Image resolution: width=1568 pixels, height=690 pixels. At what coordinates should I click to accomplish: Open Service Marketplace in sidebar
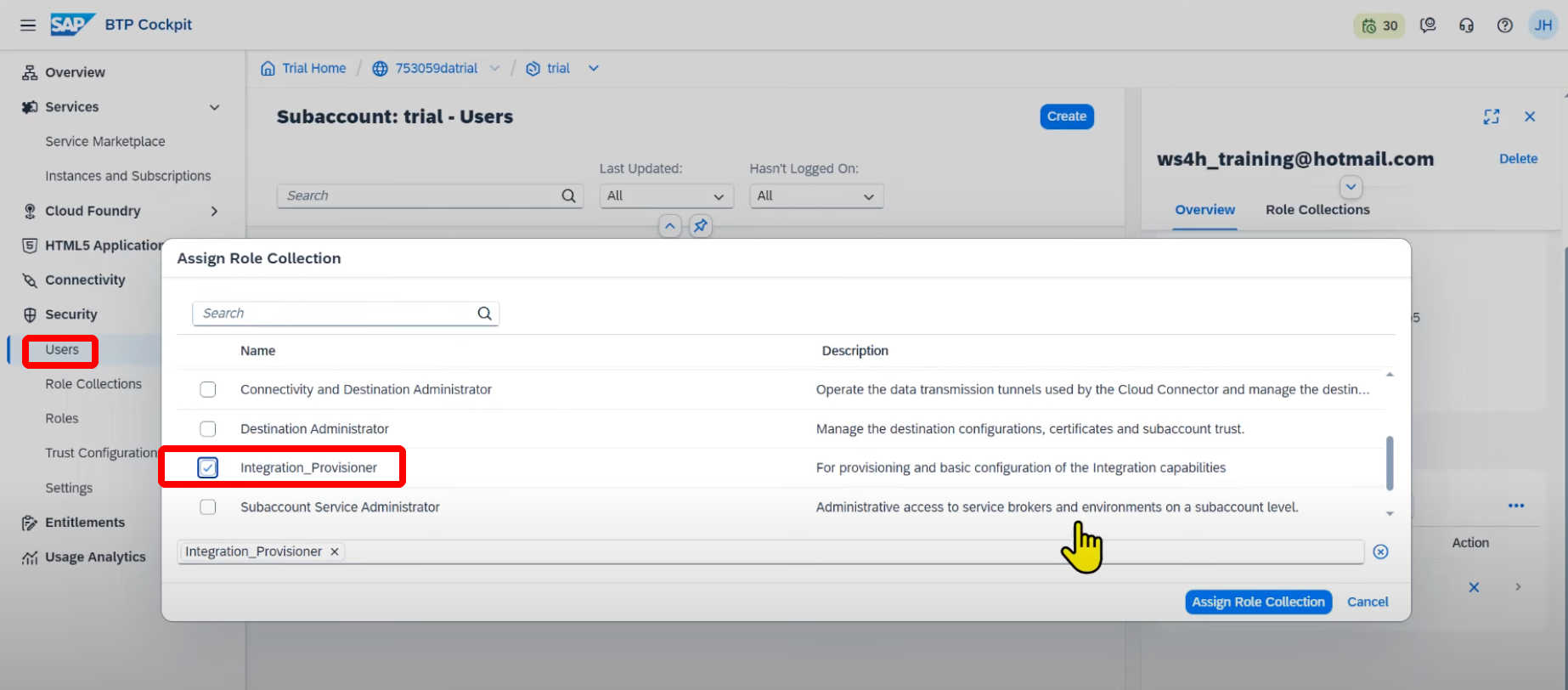pos(105,141)
